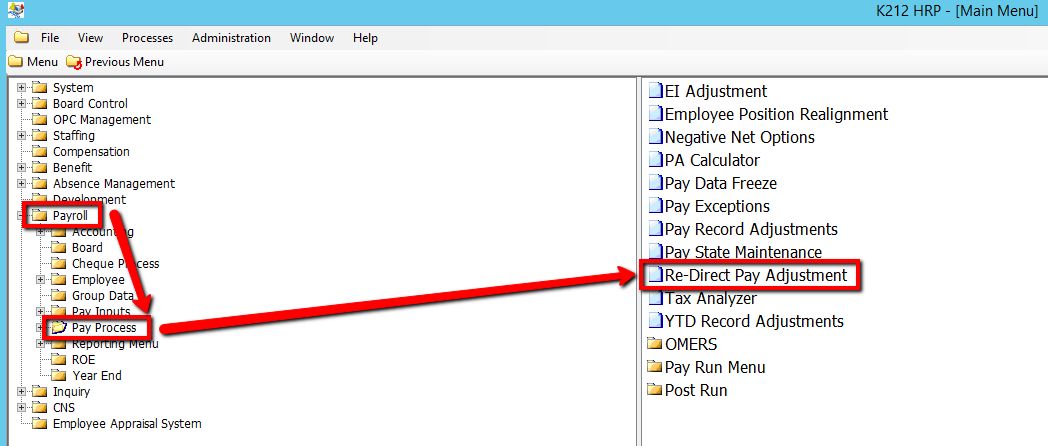The image size is (1048, 446).
Task: Select the Year End folder
Action: (96, 376)
